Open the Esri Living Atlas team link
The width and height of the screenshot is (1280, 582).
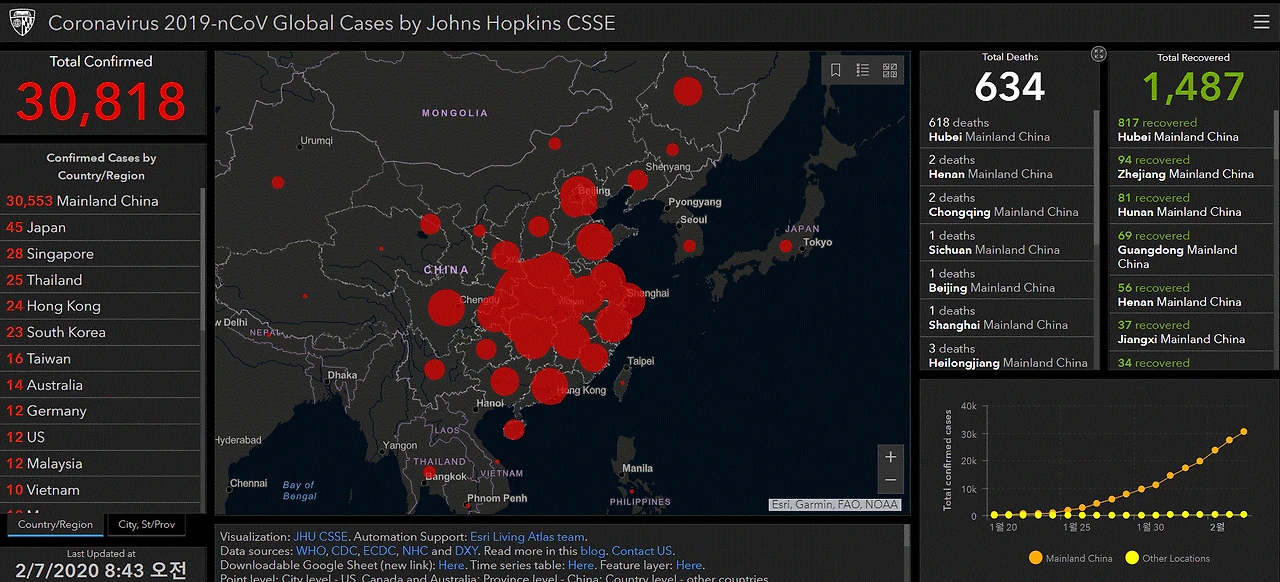(x=528, y=537)
